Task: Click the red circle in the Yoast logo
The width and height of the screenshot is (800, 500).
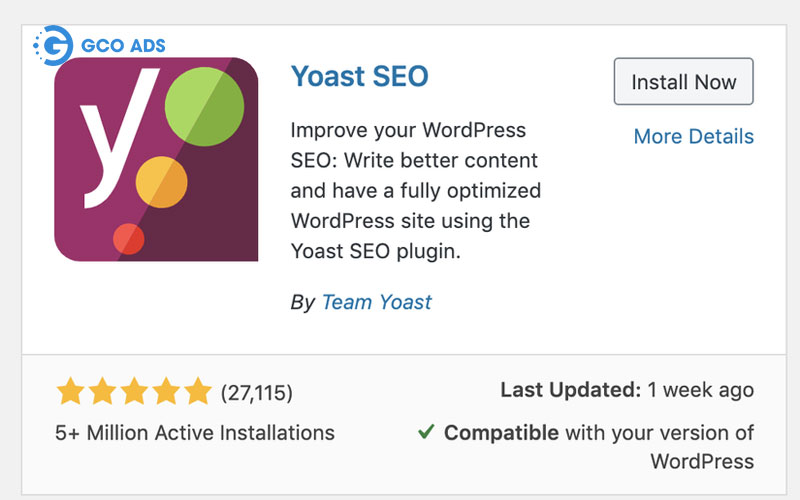Action: coord(129,238)
